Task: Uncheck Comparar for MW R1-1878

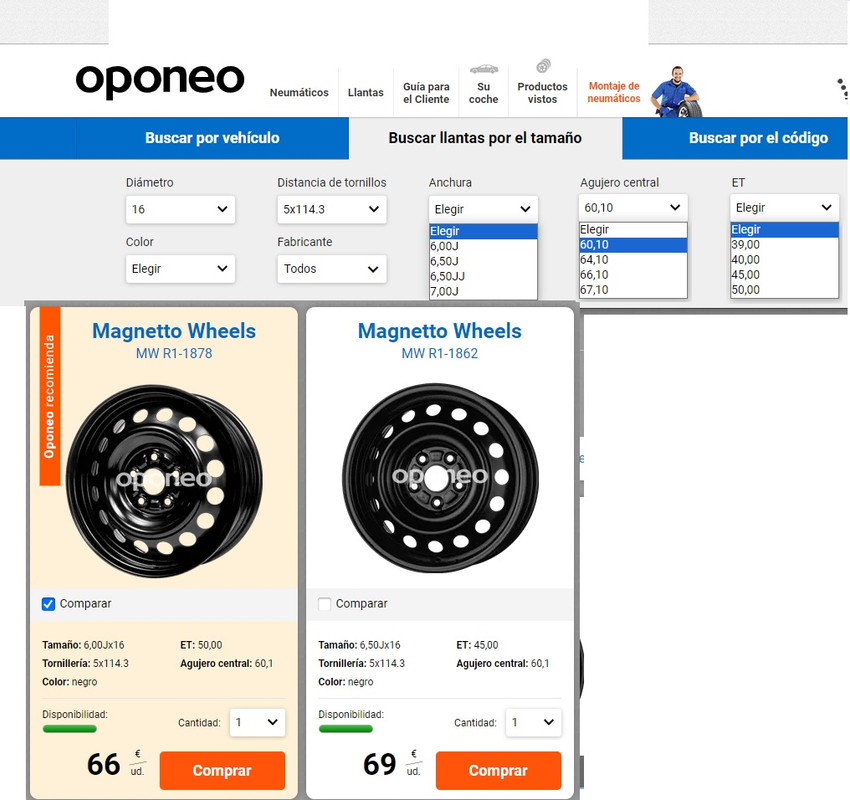Action: point(48,604)
